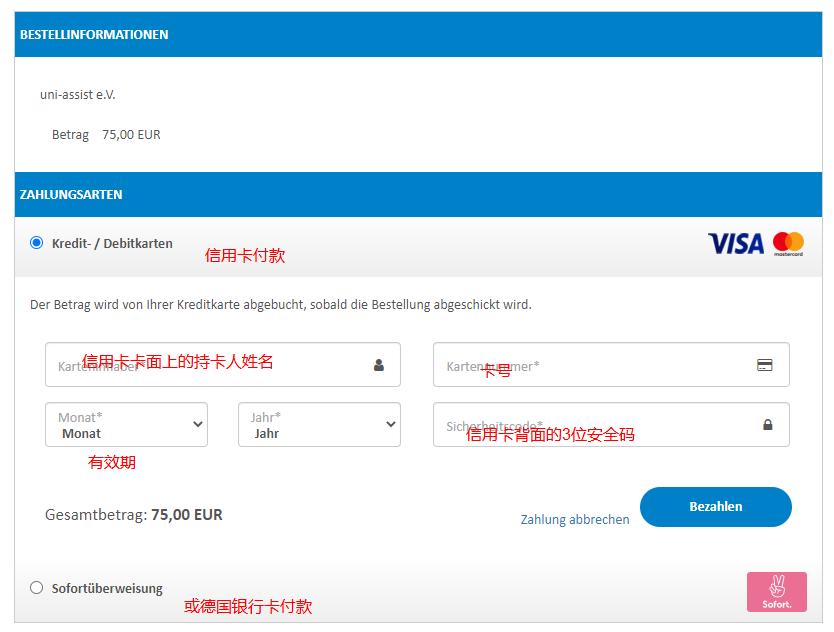The image size is (834, 632).
Task: Click the pink Sofort. logo
Action: click(x=776, y=591)
